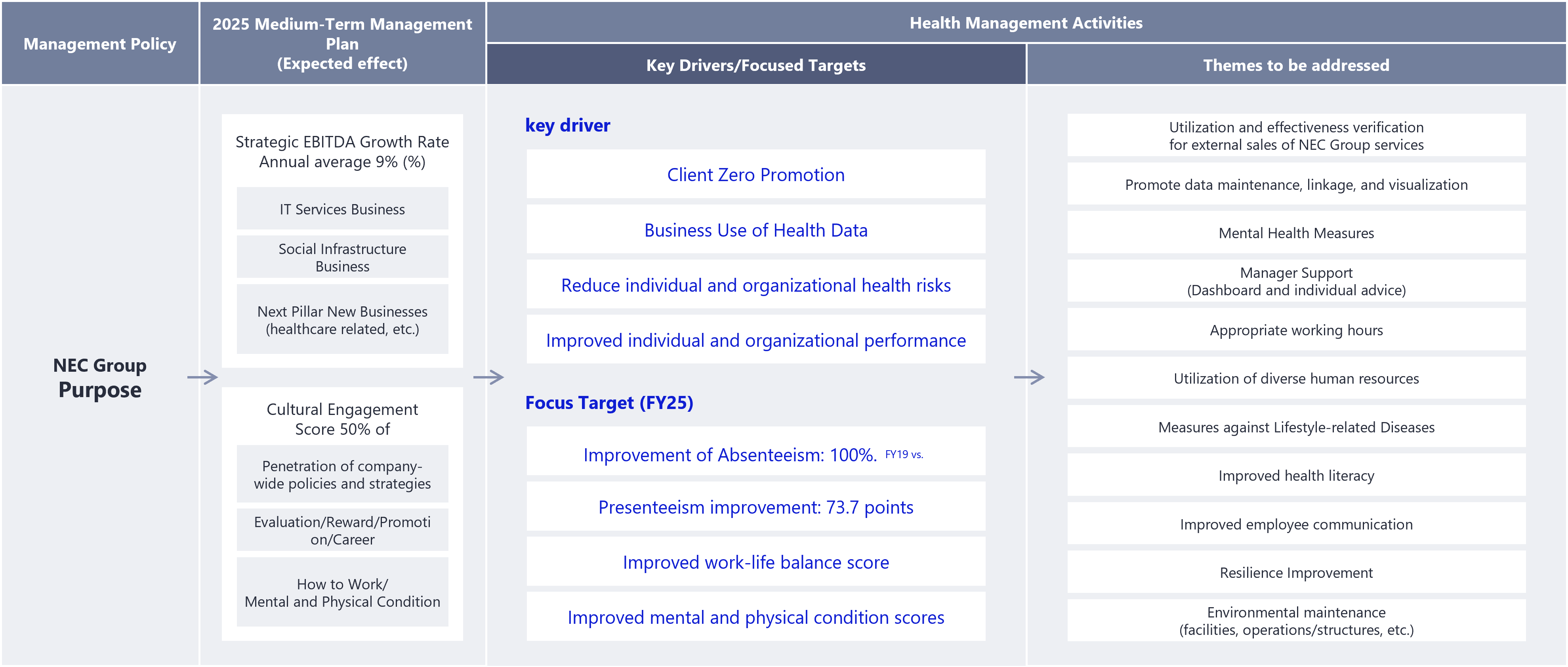The width and height of the screenshot is (1568, 667).
Task: Open Key Drivers/Focused Targets header
Action: 755,65
